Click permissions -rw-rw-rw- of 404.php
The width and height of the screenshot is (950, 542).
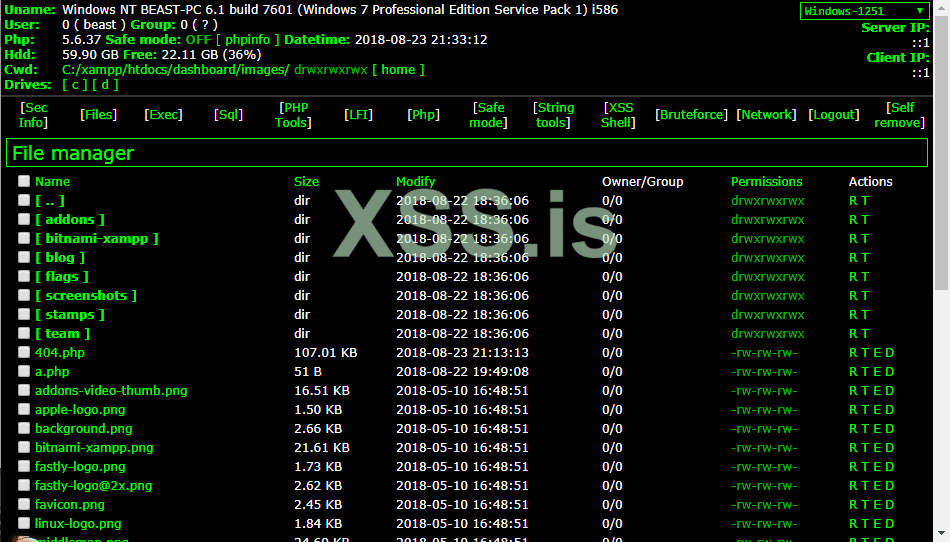[x=764, y=352]
